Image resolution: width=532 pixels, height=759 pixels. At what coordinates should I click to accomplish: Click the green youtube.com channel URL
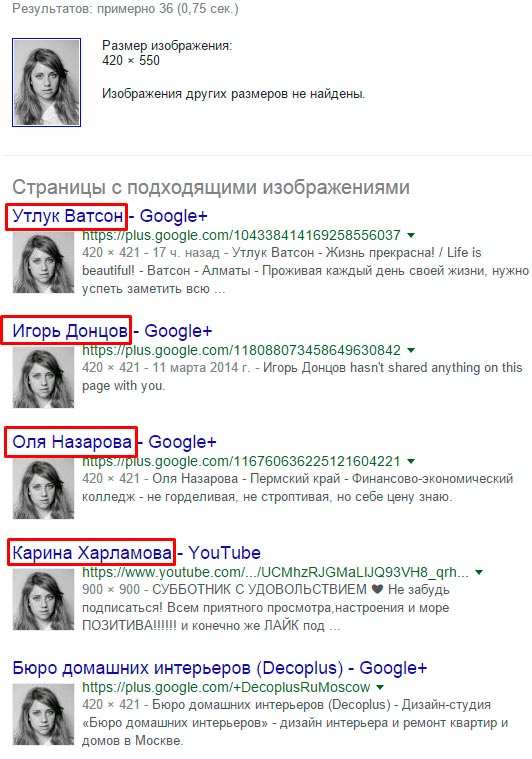[275, 572]
